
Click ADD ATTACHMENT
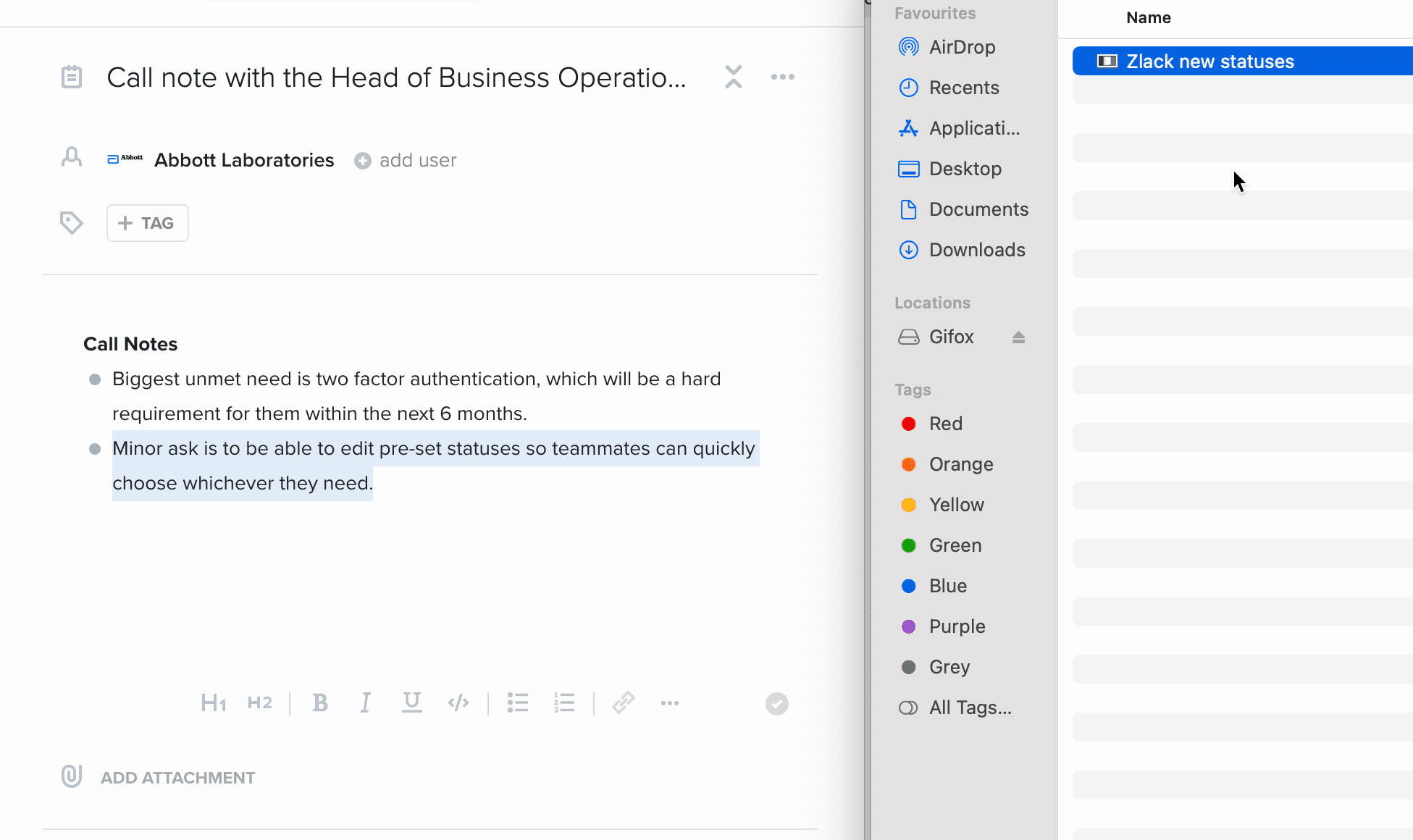pos(178,778)
